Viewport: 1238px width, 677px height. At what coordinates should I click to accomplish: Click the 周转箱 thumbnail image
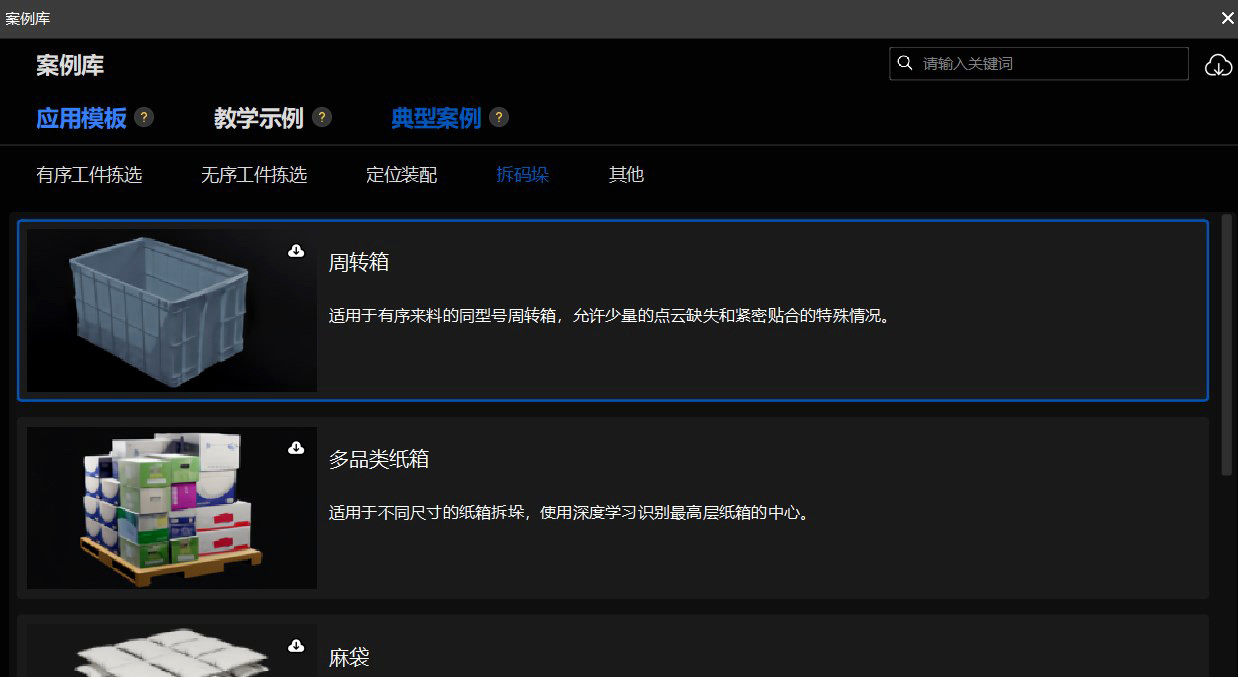coord(170,310)
